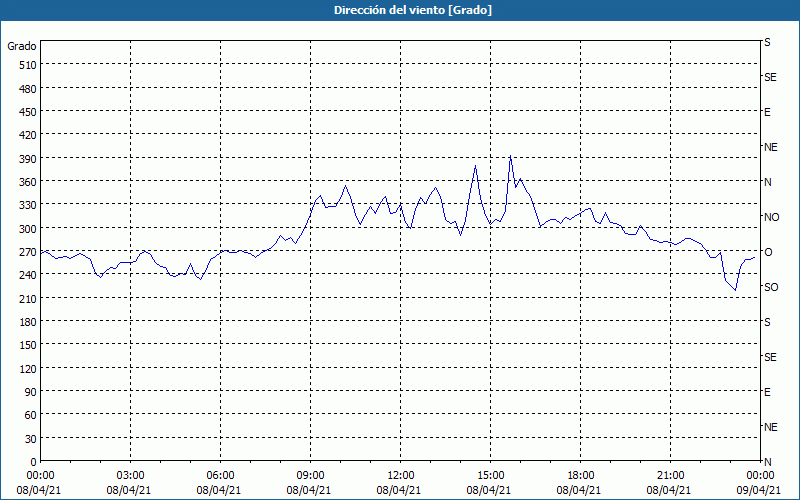Pick the 120 degree axis label
800x500 pixels.
[28, 368]
